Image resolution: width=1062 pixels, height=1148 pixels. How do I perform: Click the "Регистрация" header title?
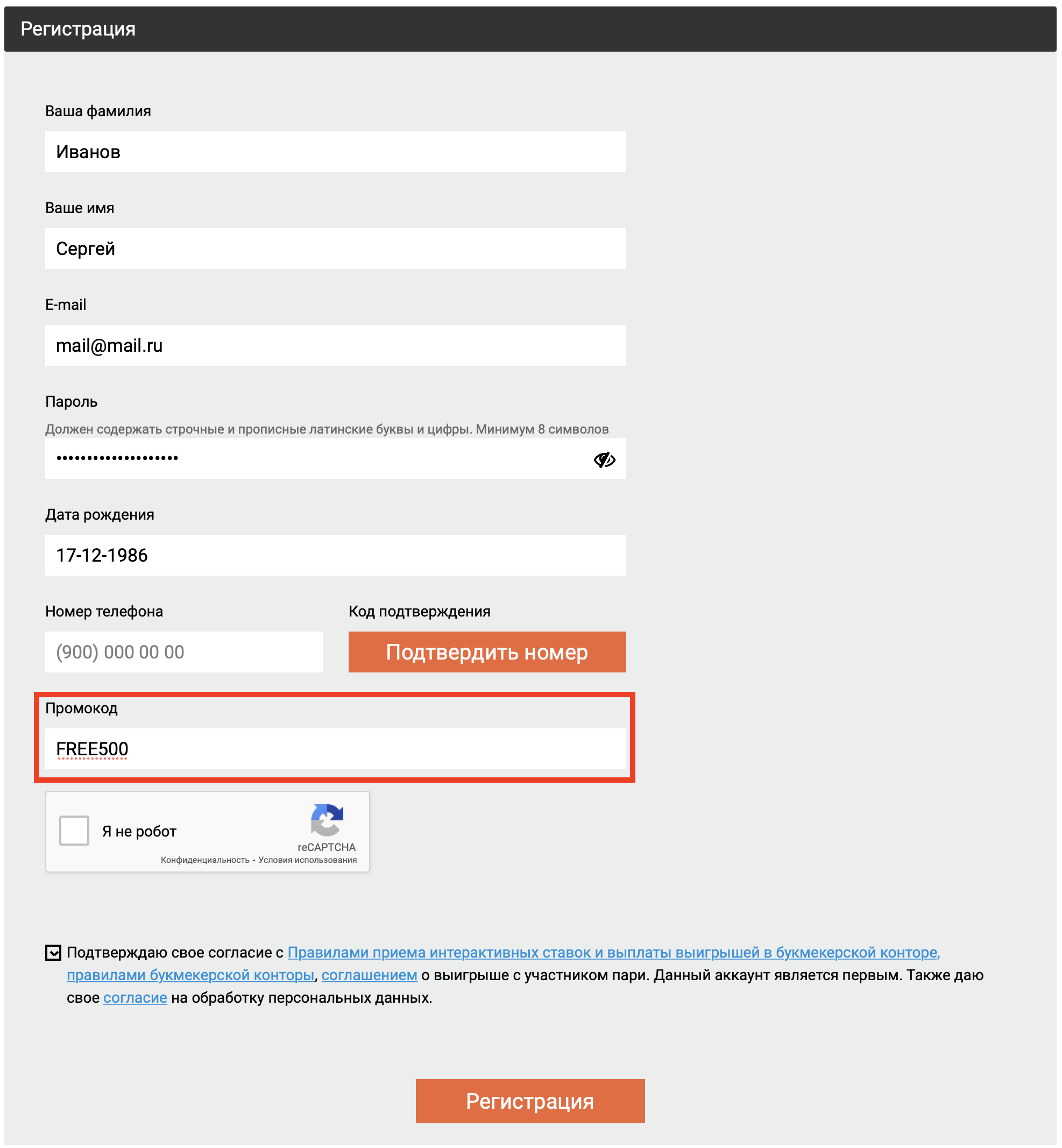tap(78, 29)
